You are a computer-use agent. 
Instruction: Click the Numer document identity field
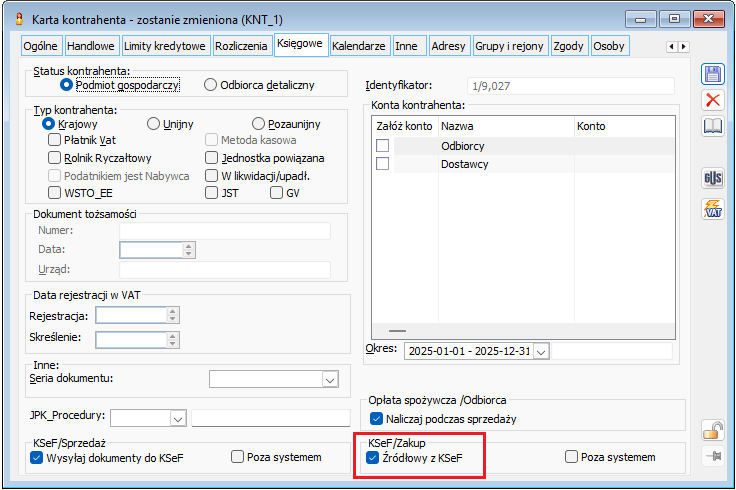pyautogui.click(x=223, y=230)
